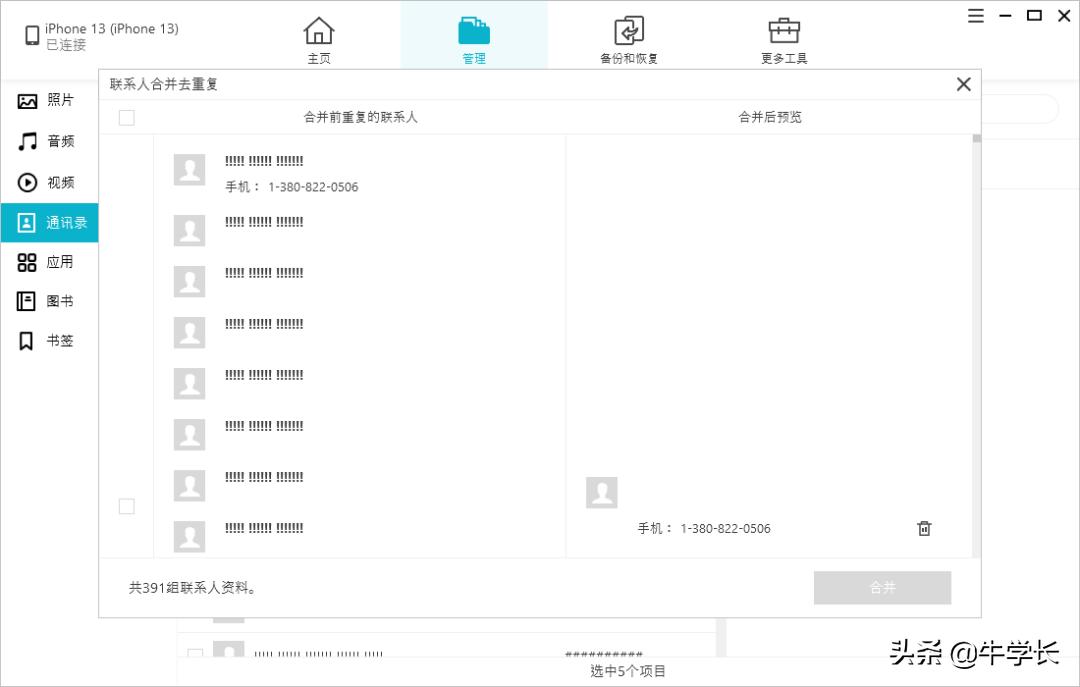Open the 书签 (Bookmarks) section
1080x687 pixels.
[x=48, y=340]
